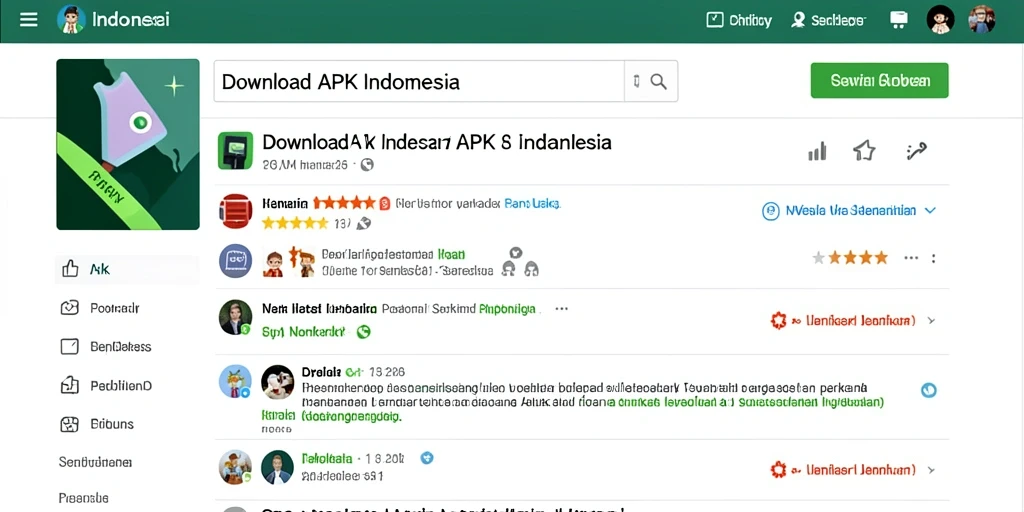Image resolution: width=1024 pixels, height=512 pixels.
Task: Open the three-dot horizontal menu beside stars
Action: click(911, 258)
